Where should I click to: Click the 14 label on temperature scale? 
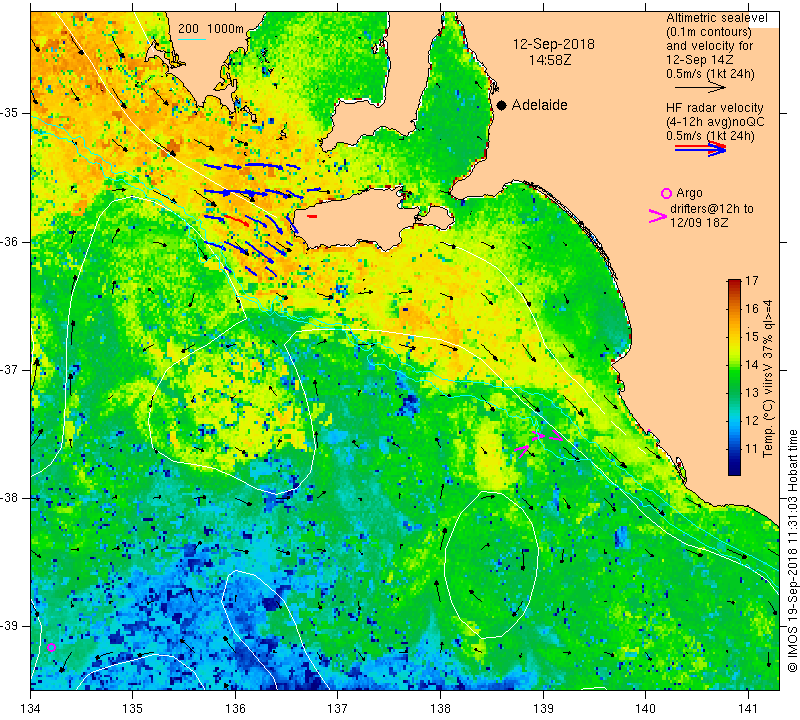(752, 365)
